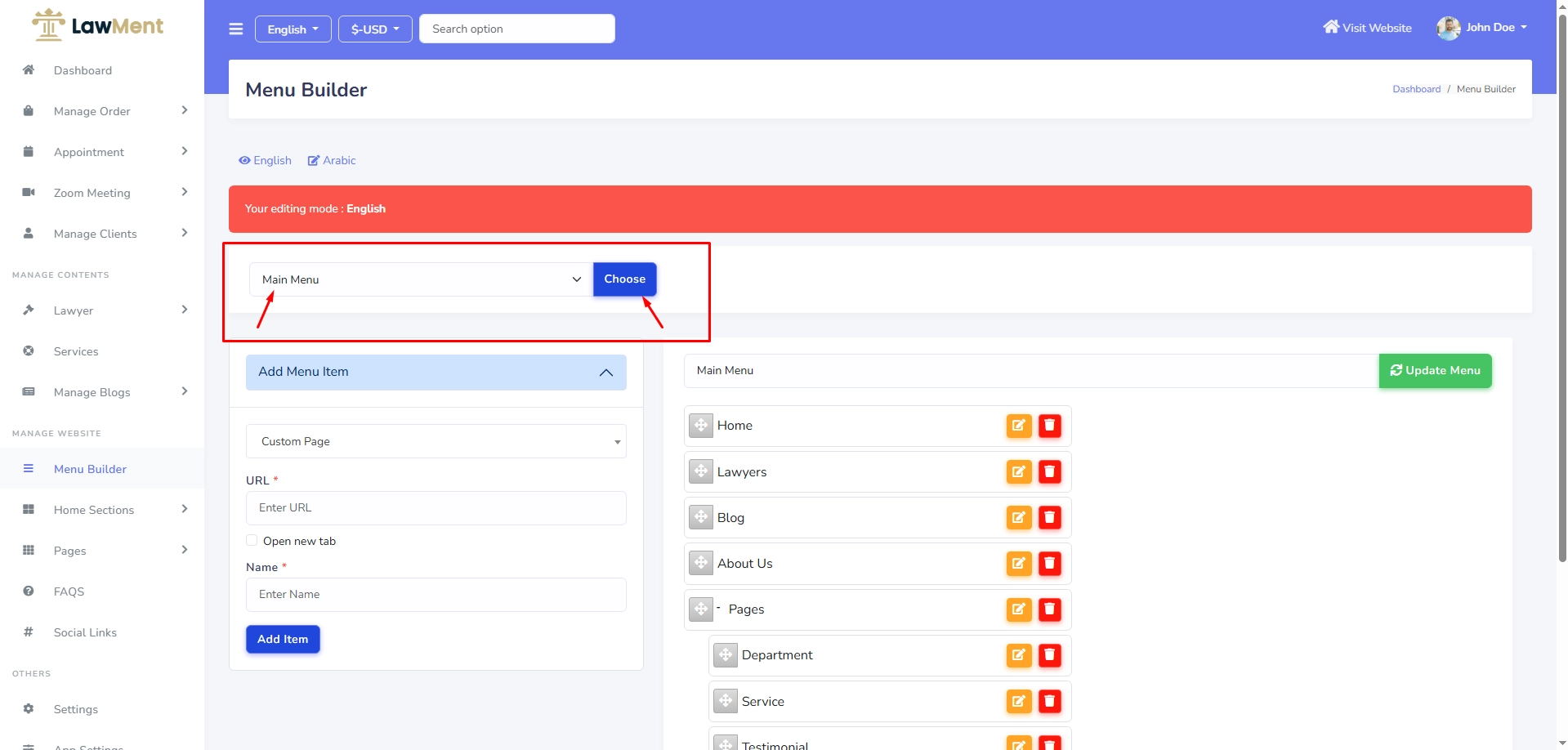
Task: Delete the About Us menu item
Action: pyautogui.click(x=1049, y=563)
